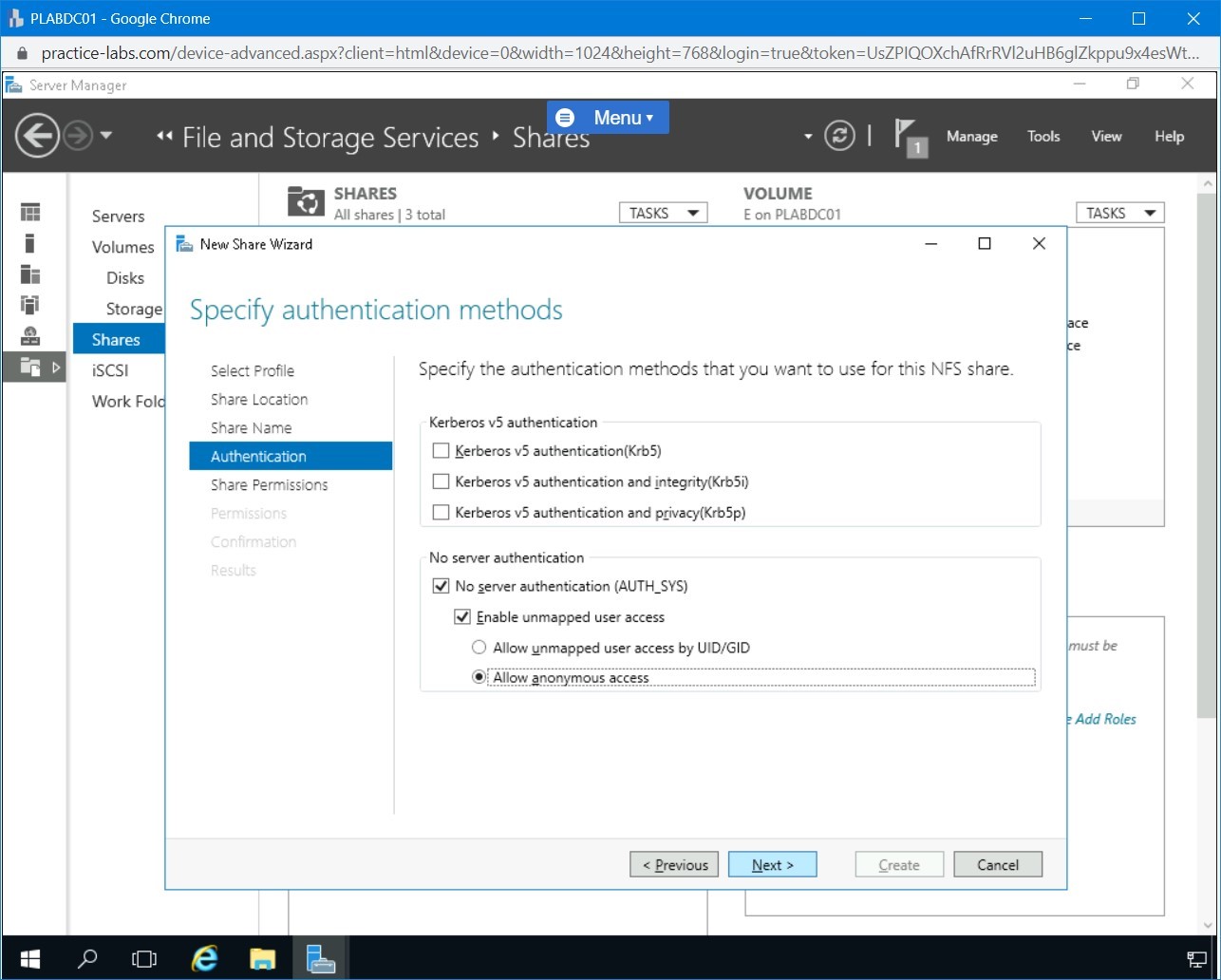Screen dimensions: 1221x980
Task: Click the Previous button
Action: point(674,865)
